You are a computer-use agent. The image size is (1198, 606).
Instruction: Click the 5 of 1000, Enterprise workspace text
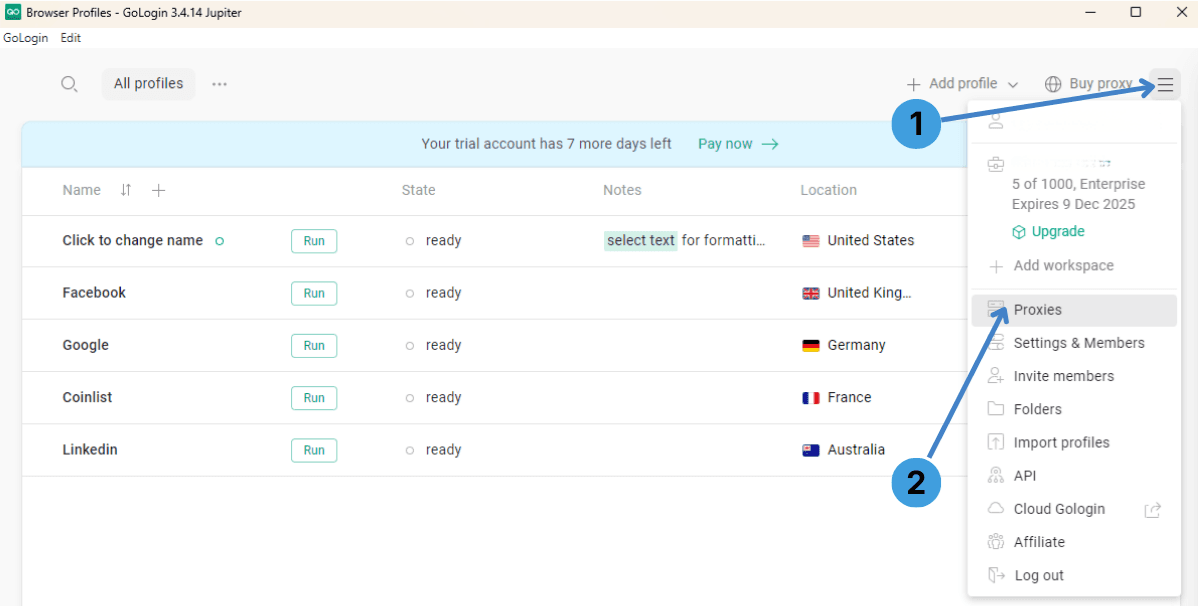coord(1078,184)
